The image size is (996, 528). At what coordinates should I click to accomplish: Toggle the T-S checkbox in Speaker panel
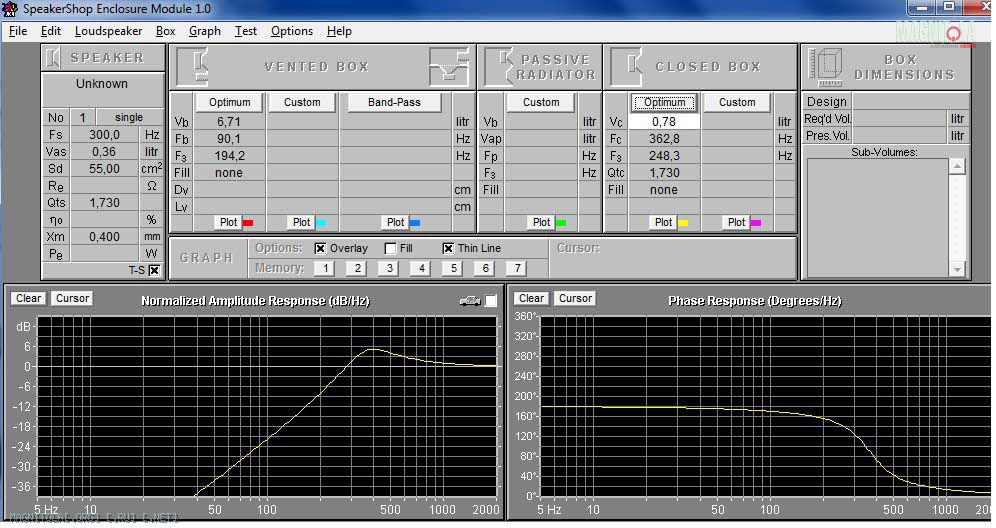pos(154,270)
